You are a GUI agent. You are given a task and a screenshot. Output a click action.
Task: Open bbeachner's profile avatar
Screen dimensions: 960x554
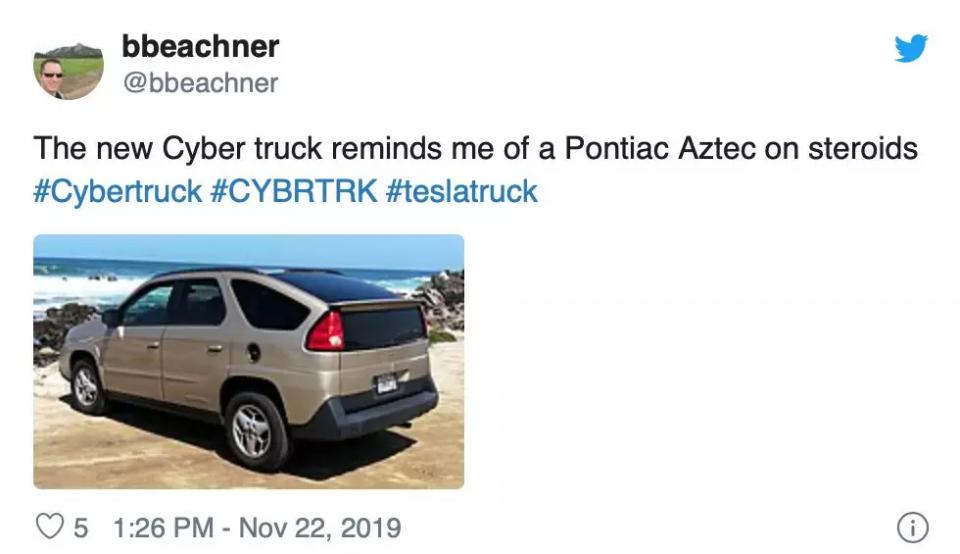point(68,70)
